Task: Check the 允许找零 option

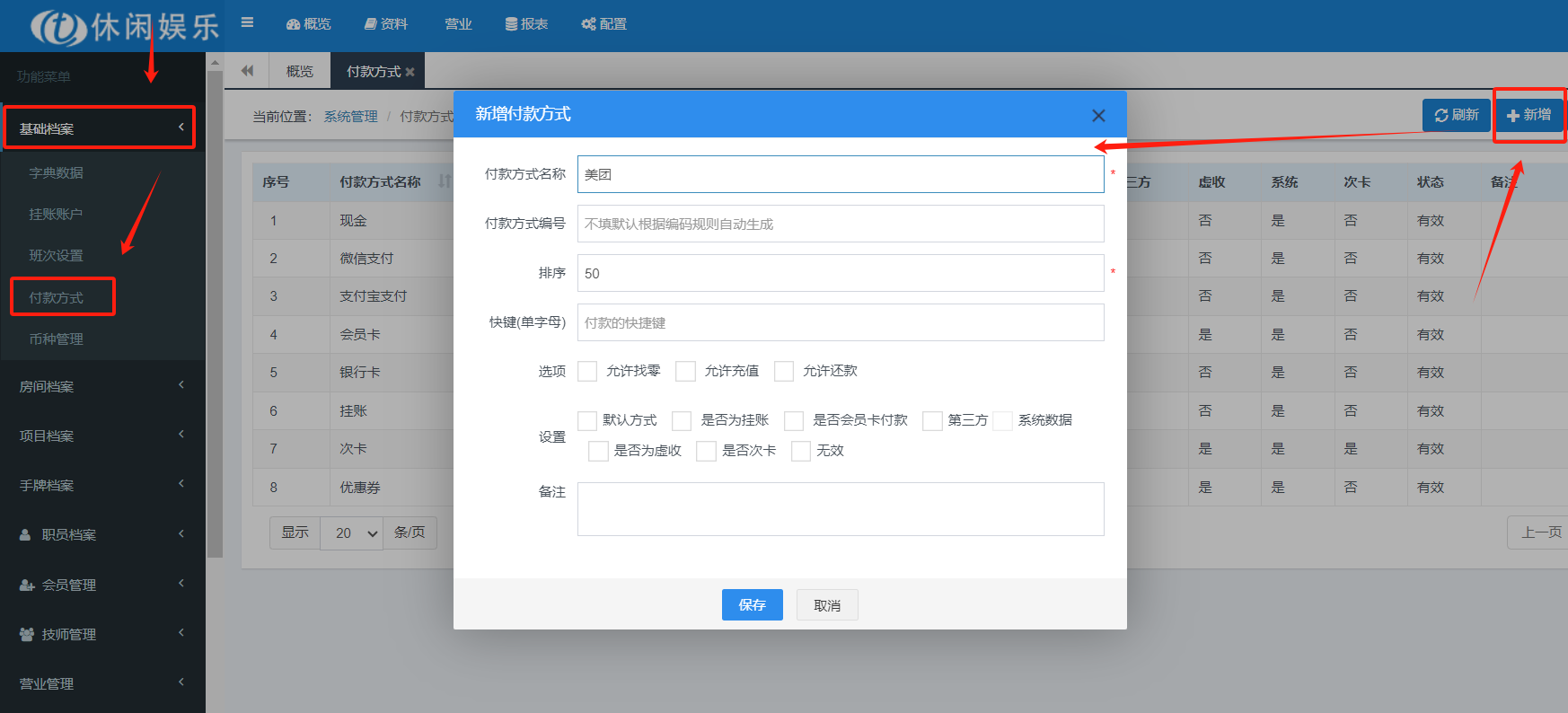Action: 587,371
